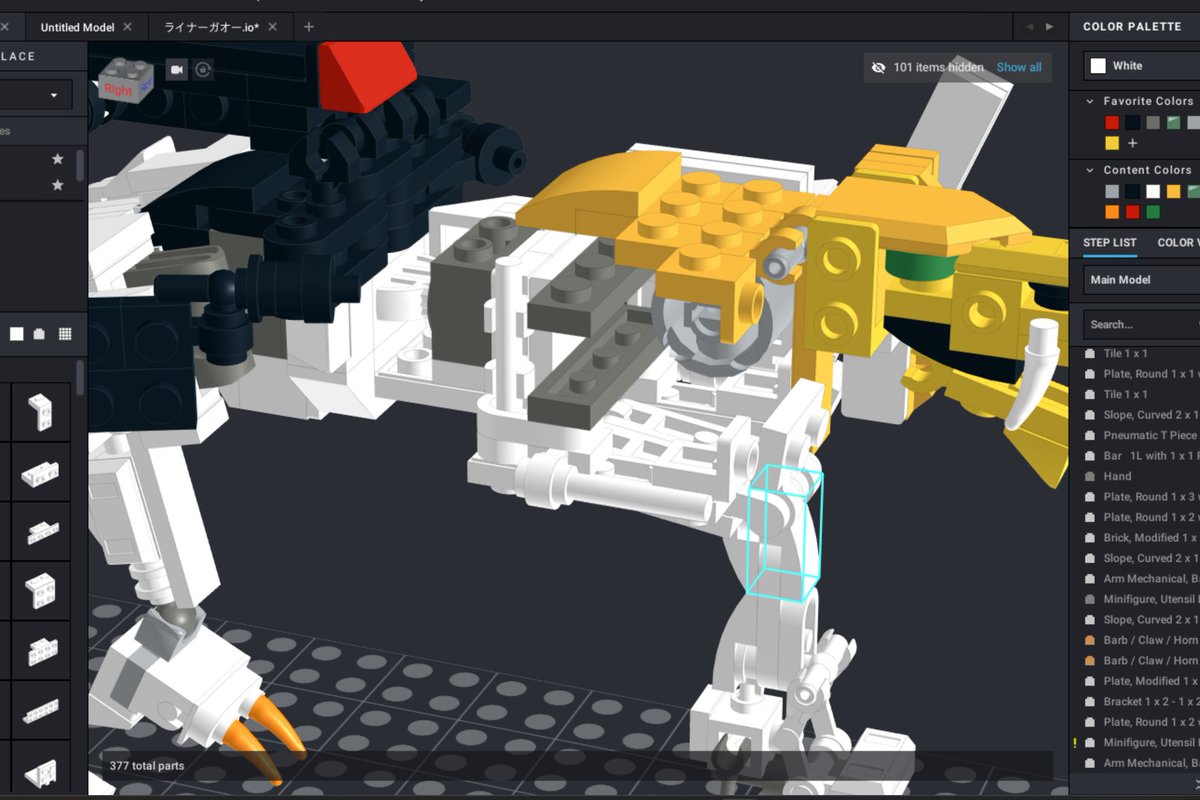Click the brick icon beside Hand
Image resolution: width=1200 pixels, height=800 pixels.
1090,476
